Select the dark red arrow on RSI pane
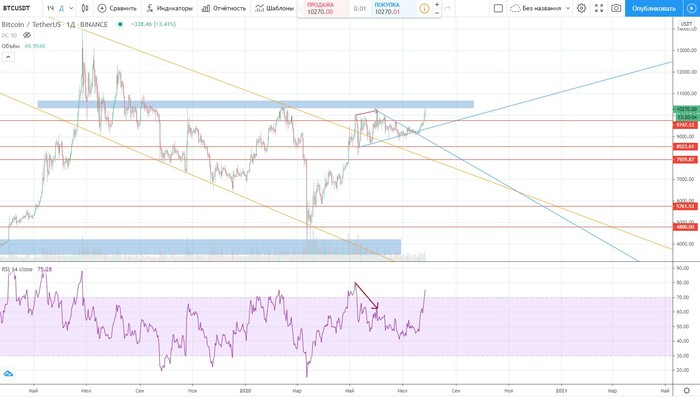Screen dimensions: 700x397 tap(367, 295)
